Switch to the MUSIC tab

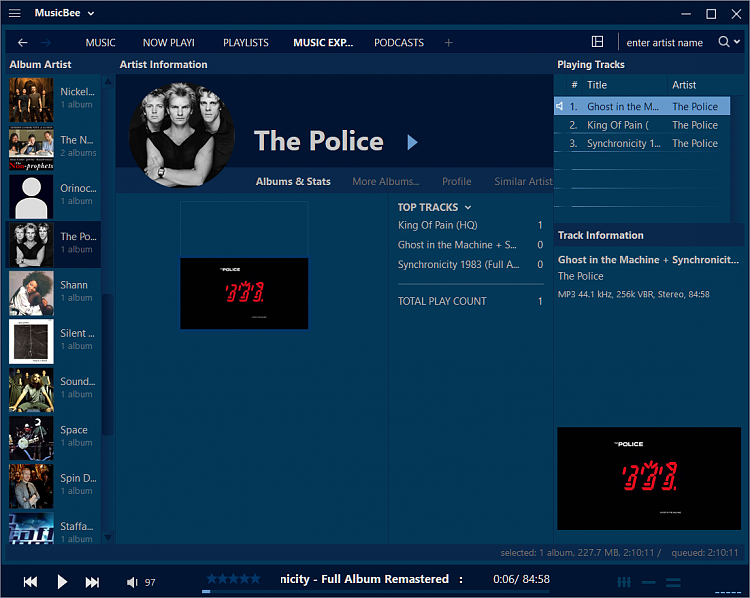(x=100, y=43)
